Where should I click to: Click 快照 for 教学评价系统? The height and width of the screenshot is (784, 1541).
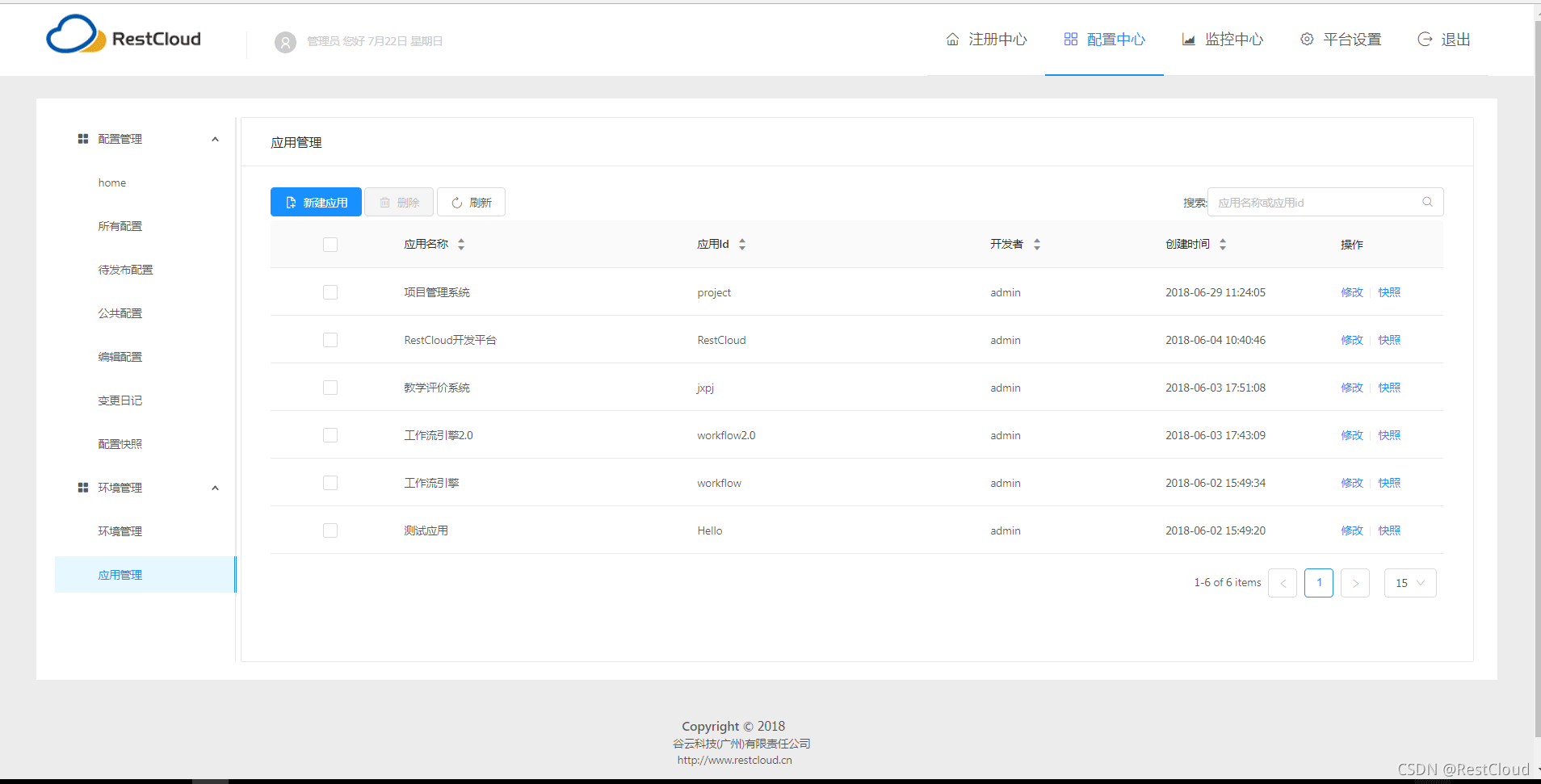(x=1389, y=388)
